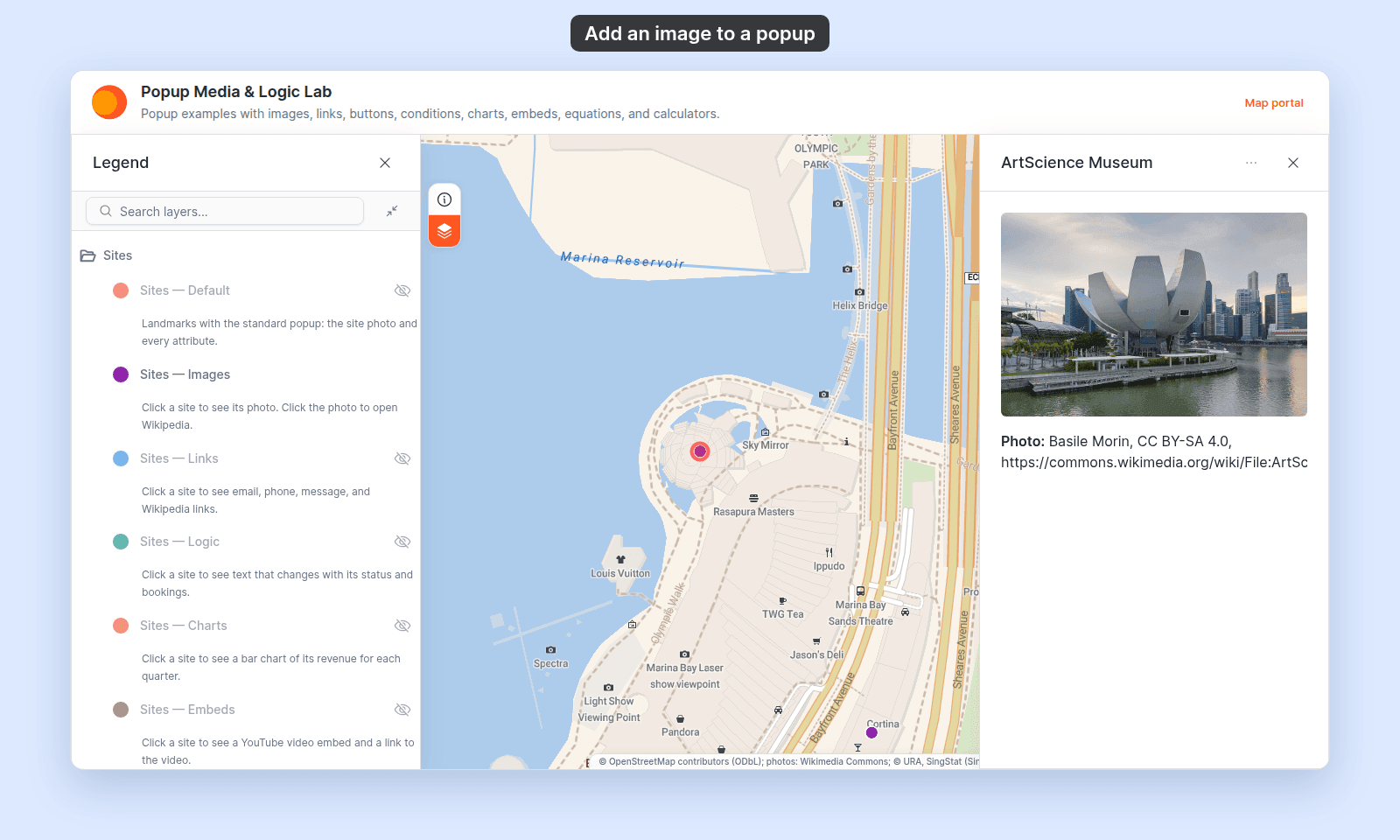Click the Popup Media app logo
Image resolution: width=1400 pixels, height=840 pixels.
click(109, 102)
